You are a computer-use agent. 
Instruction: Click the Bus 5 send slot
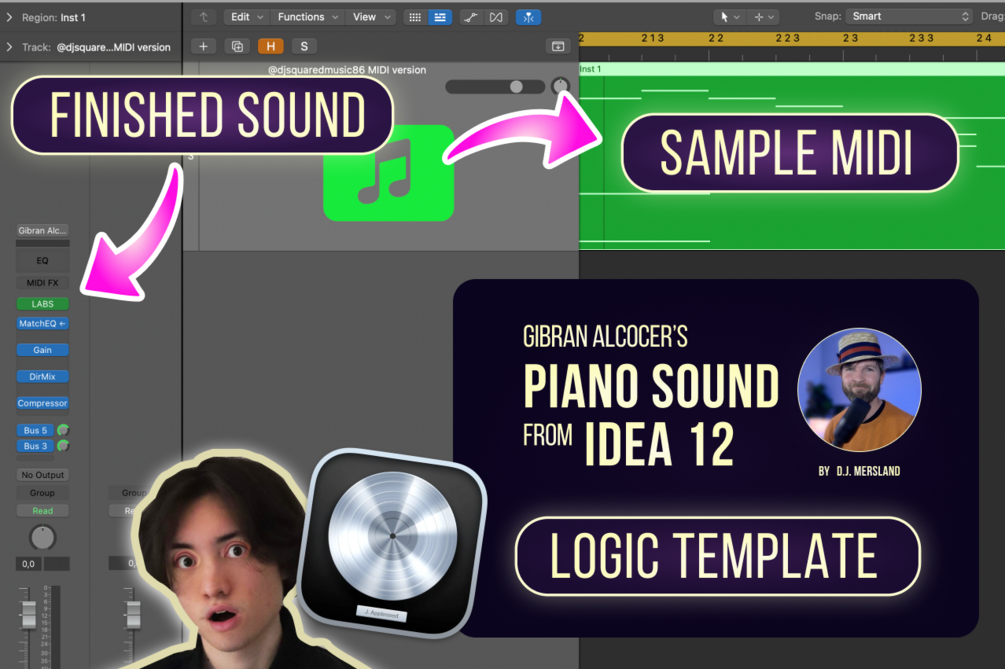tap(35, 430)
